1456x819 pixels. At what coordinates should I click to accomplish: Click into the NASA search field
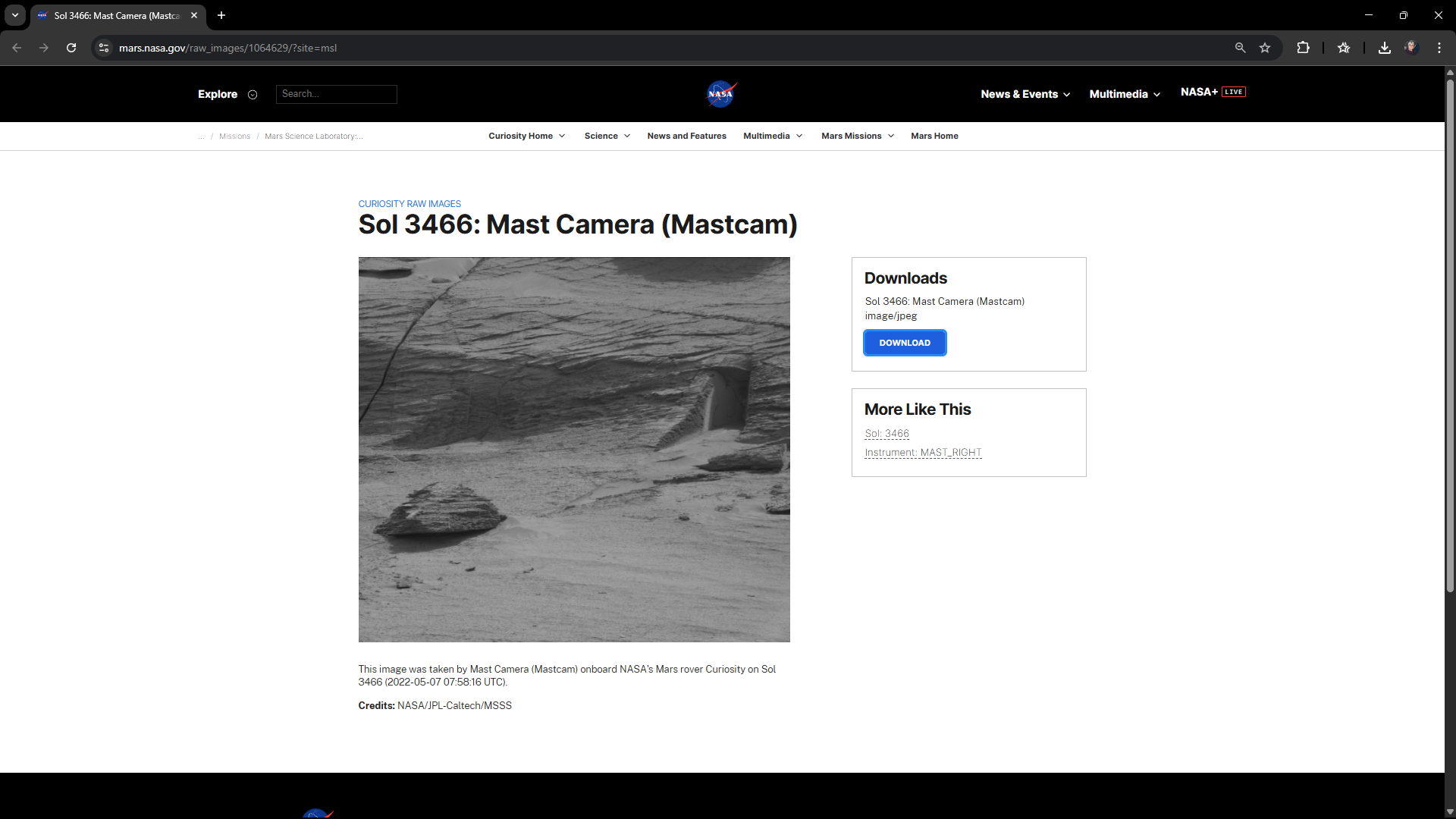(x=336, y=94)
